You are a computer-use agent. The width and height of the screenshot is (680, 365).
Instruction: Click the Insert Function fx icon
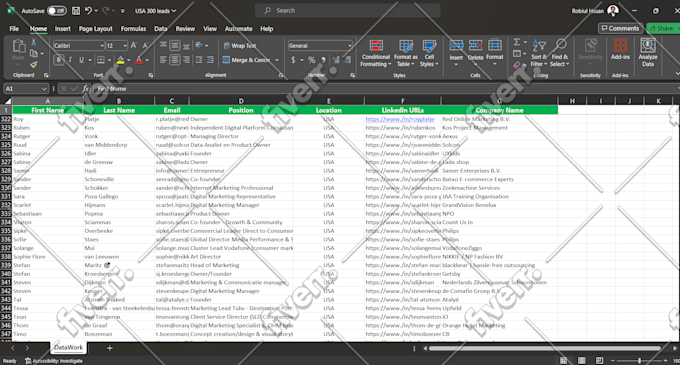pos(86,89)
